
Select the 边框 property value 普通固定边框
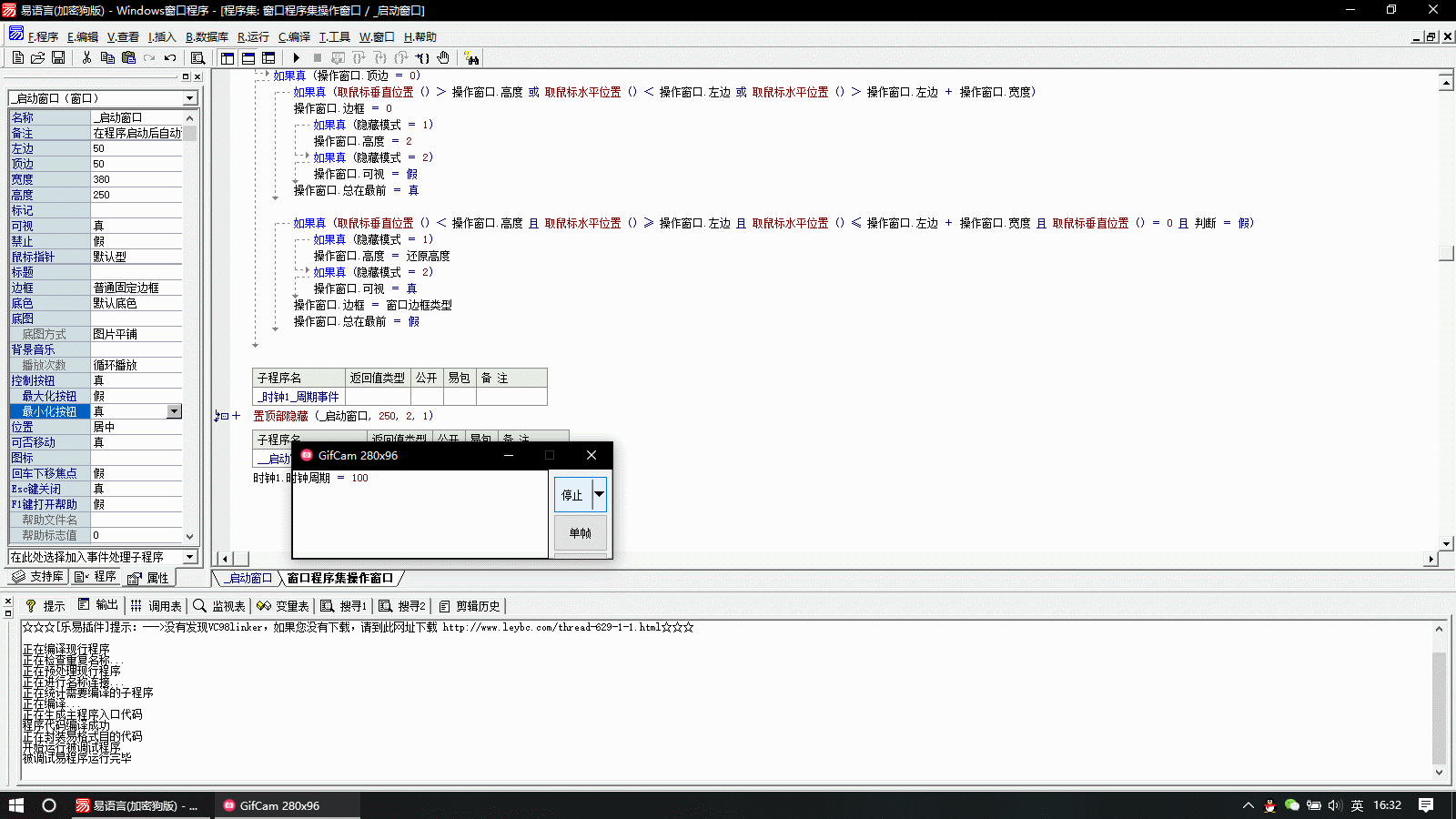coord(136,288)
